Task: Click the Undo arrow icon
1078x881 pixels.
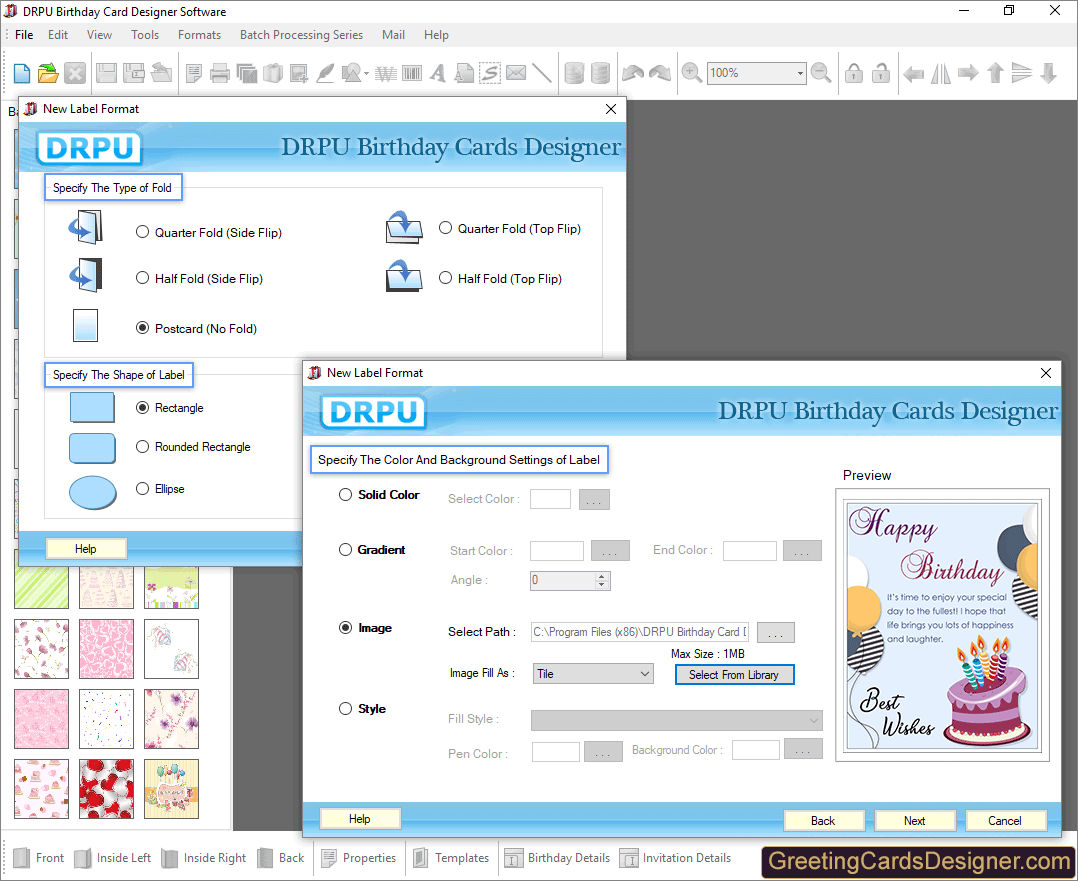Action: tap(632, 73)
